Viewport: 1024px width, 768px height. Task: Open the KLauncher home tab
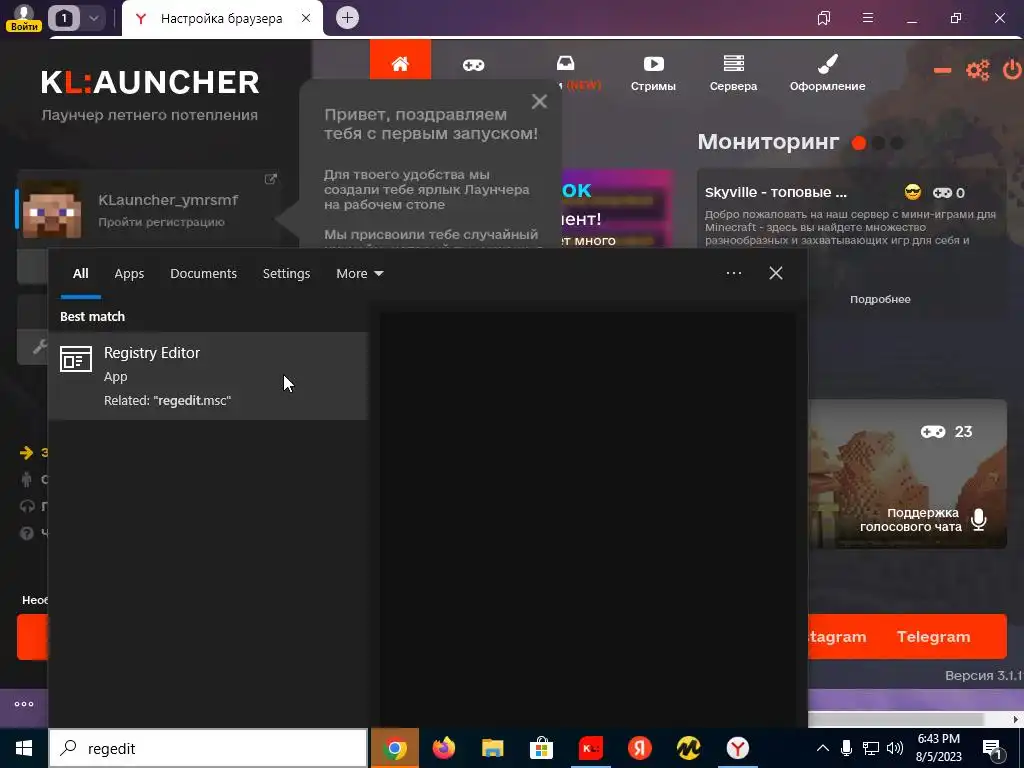[x=400, y=63]
